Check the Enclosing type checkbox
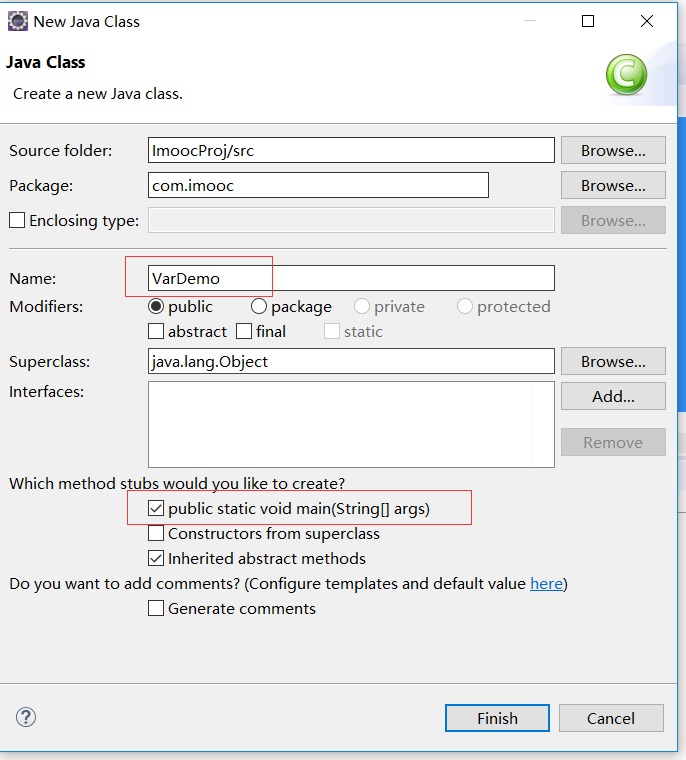The width and height of the screenshot is (686, 760). 17,220
